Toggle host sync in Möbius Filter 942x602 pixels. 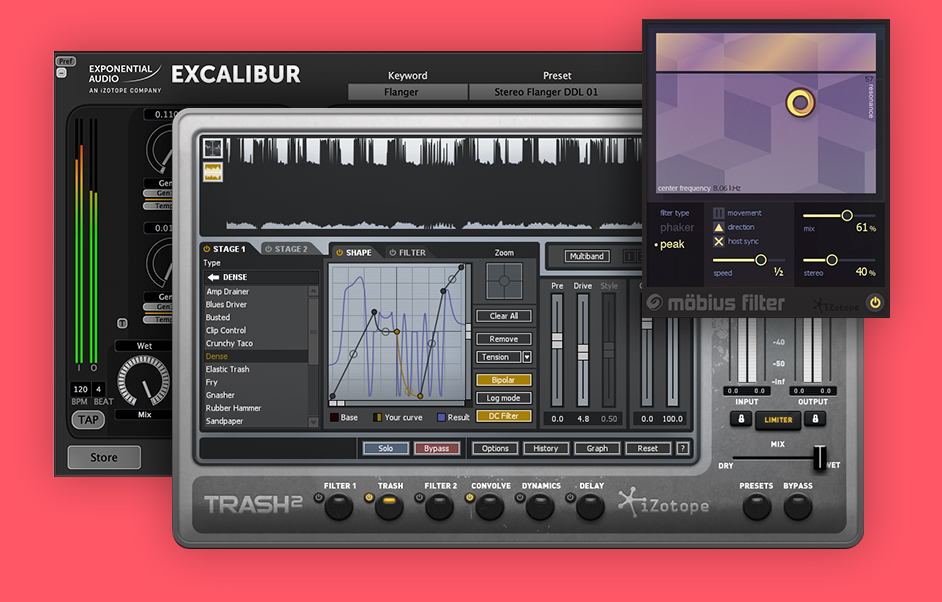(719, 242)
